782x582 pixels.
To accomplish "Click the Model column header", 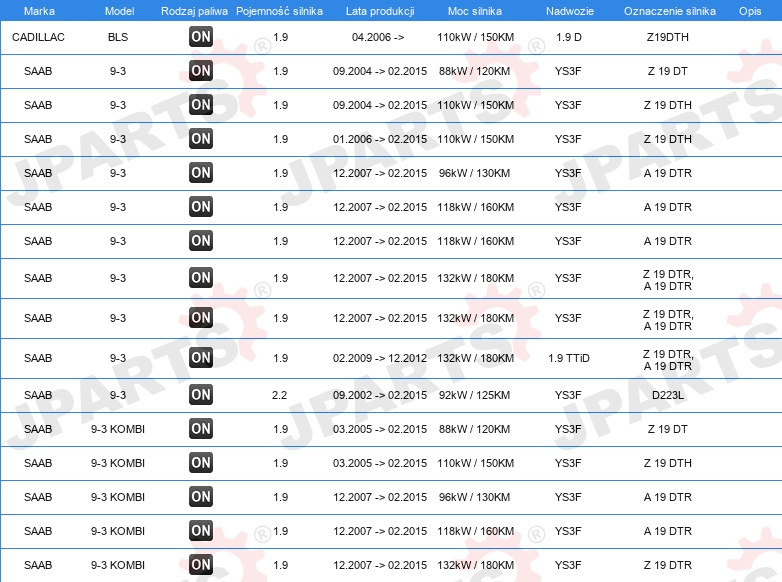I will click(x=119, y=11).
